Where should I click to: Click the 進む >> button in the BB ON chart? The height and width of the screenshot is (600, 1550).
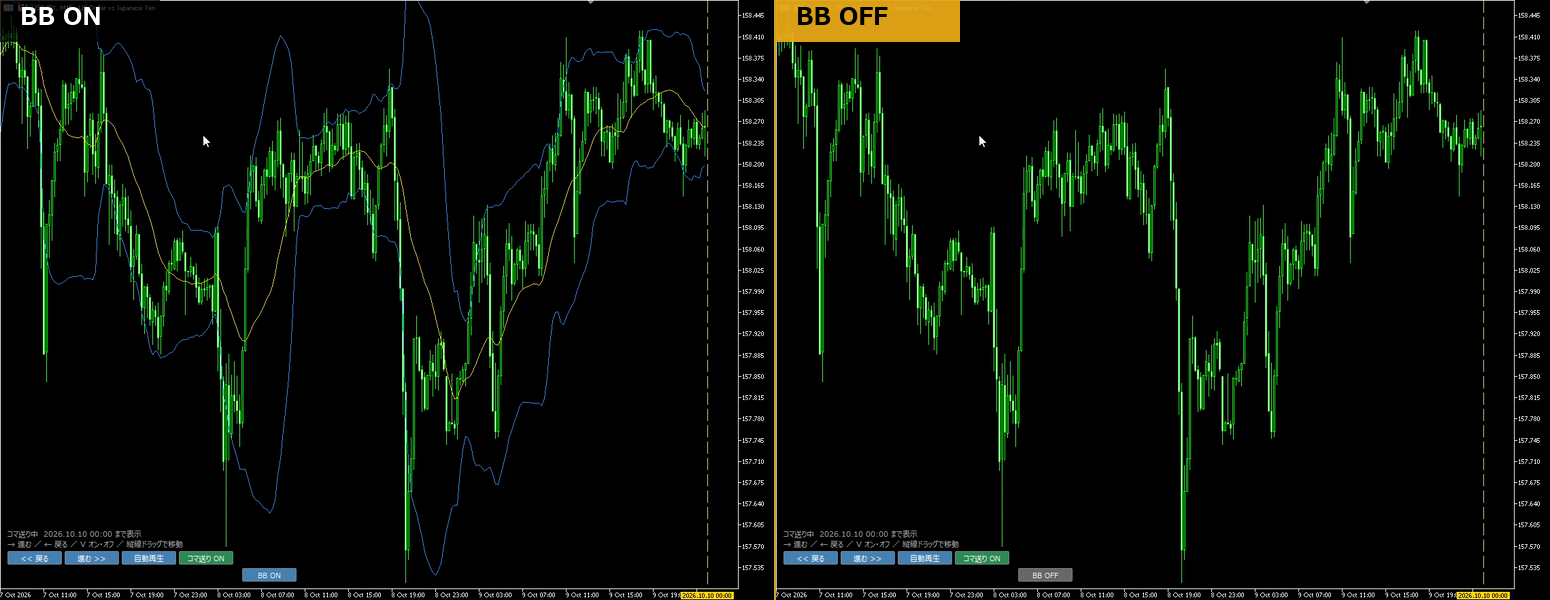tap(91, 558)
